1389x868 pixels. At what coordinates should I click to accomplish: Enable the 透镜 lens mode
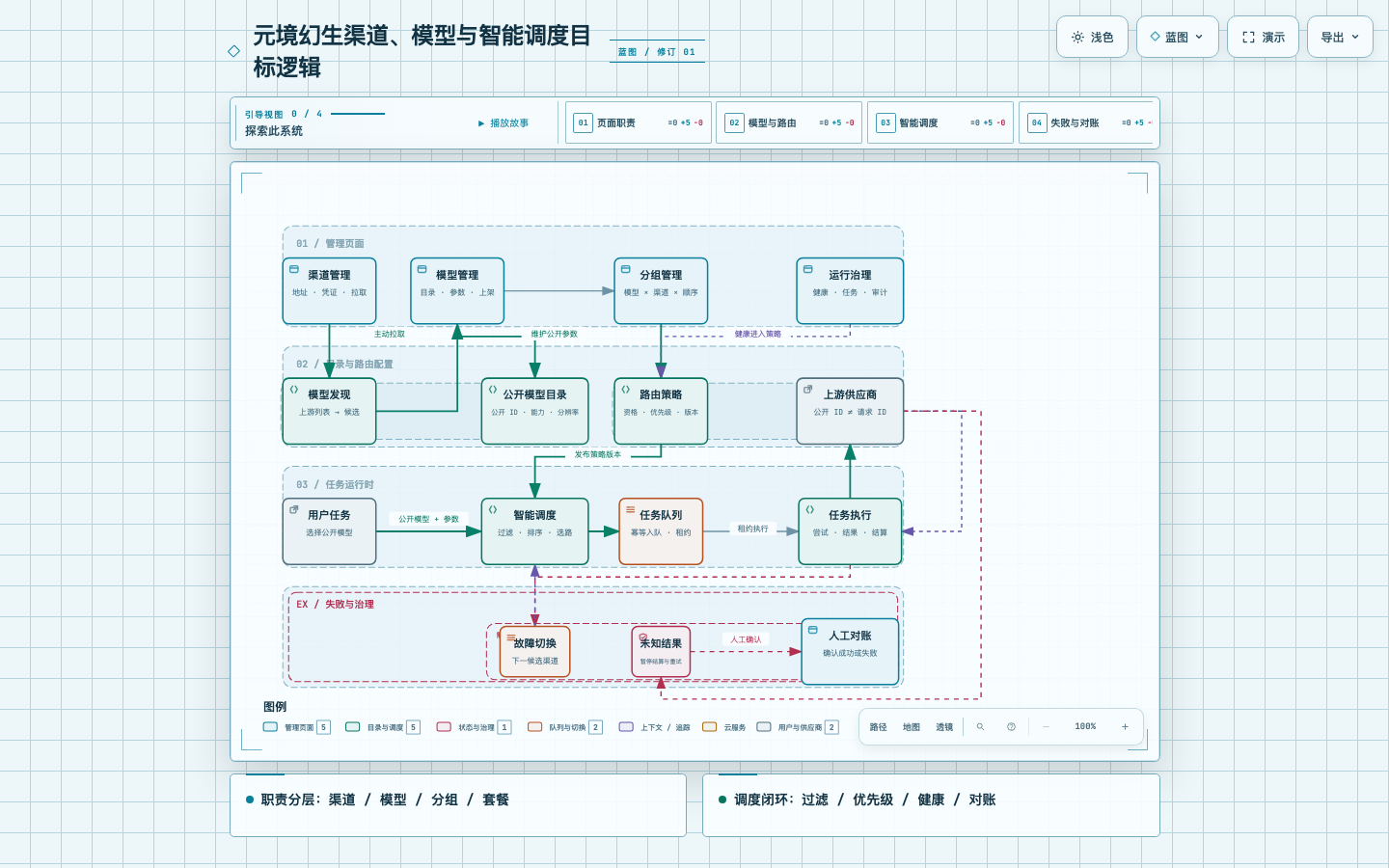pyautogui.click(x=944, y=727)
